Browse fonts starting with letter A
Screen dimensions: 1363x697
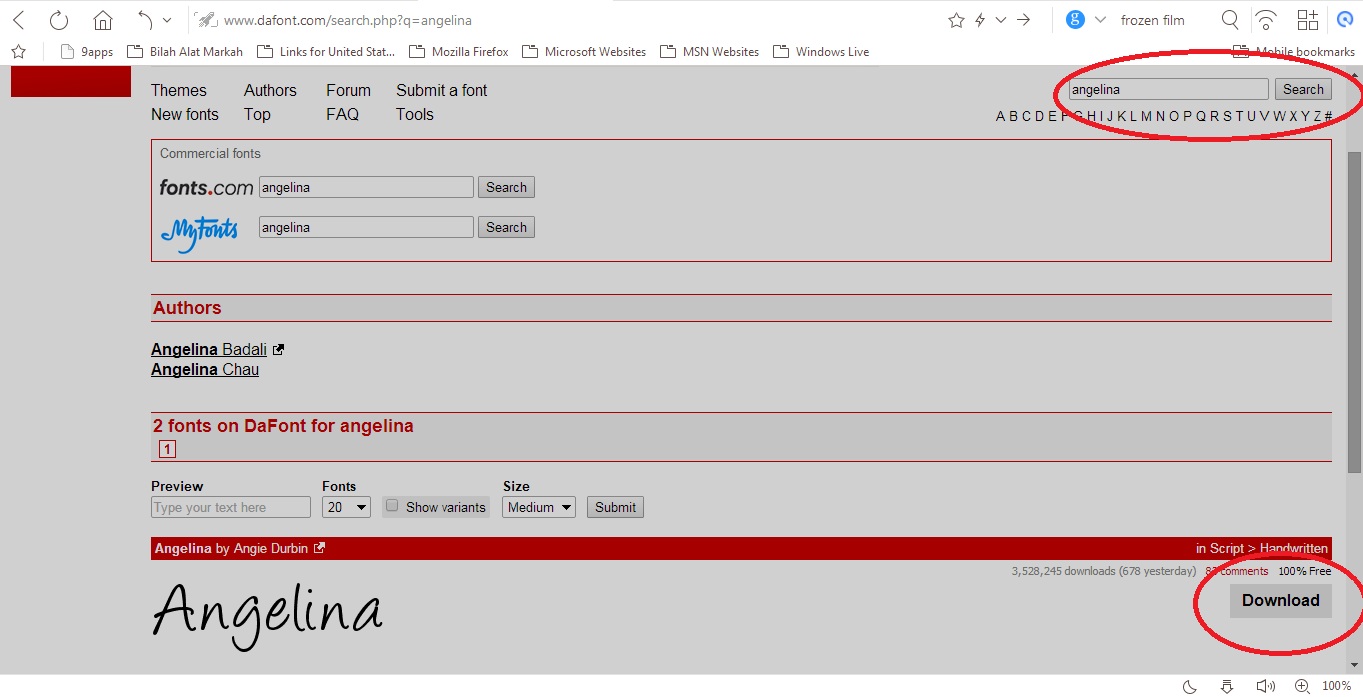1000,116
